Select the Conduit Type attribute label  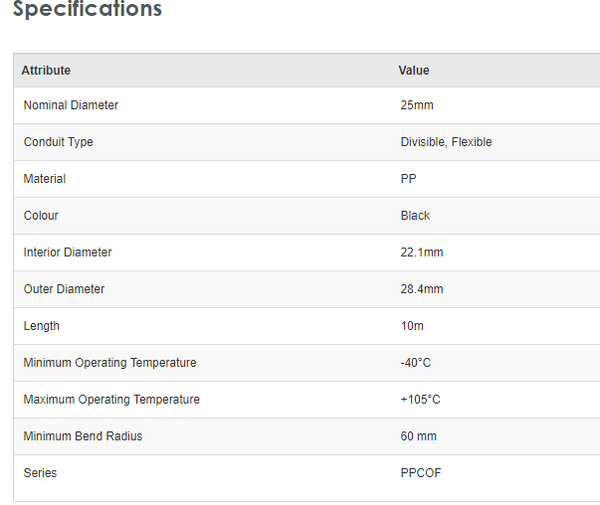pos(58,142)
